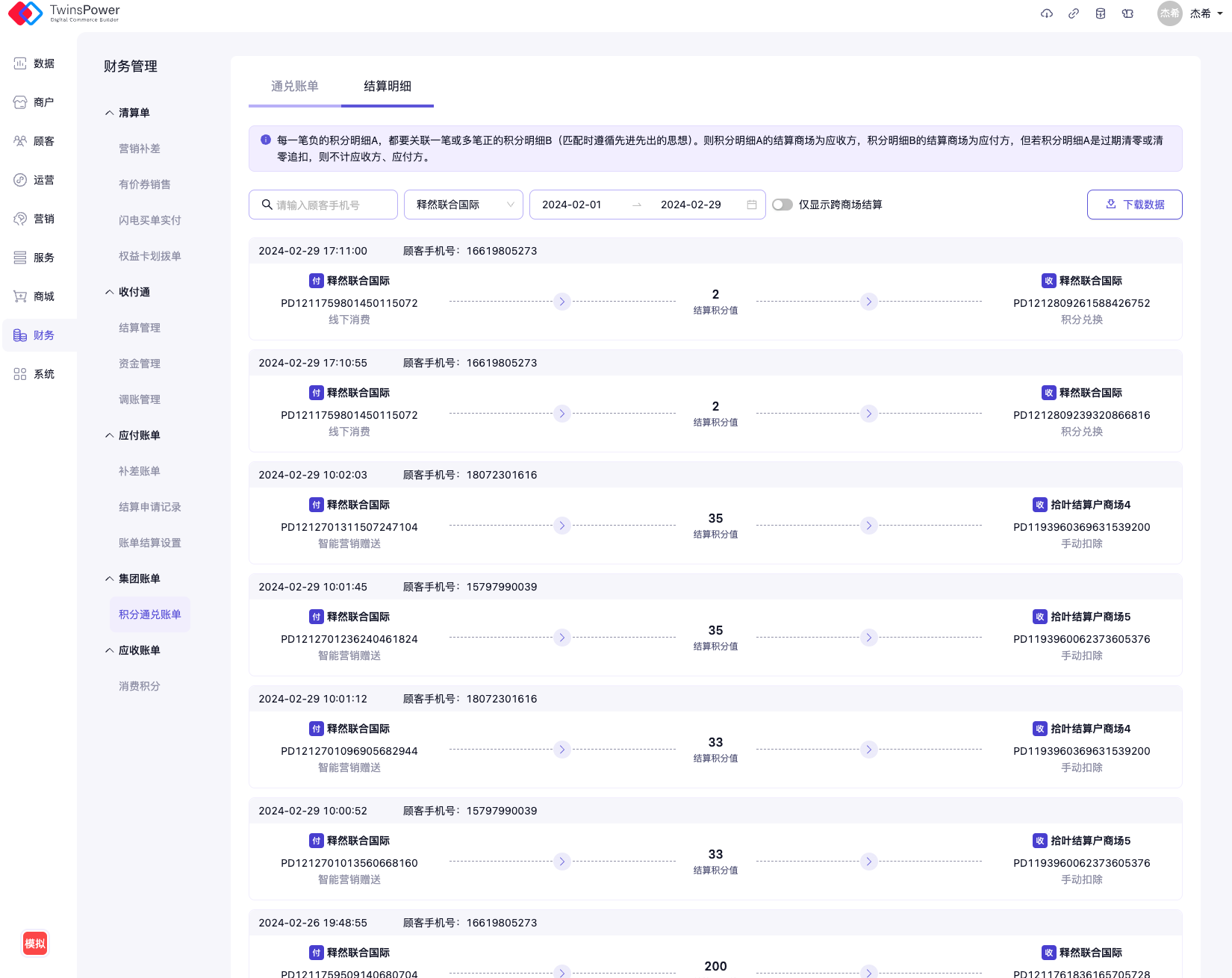Click the calendar icon in date range picker
The image size is (1232, 978).
751,205
